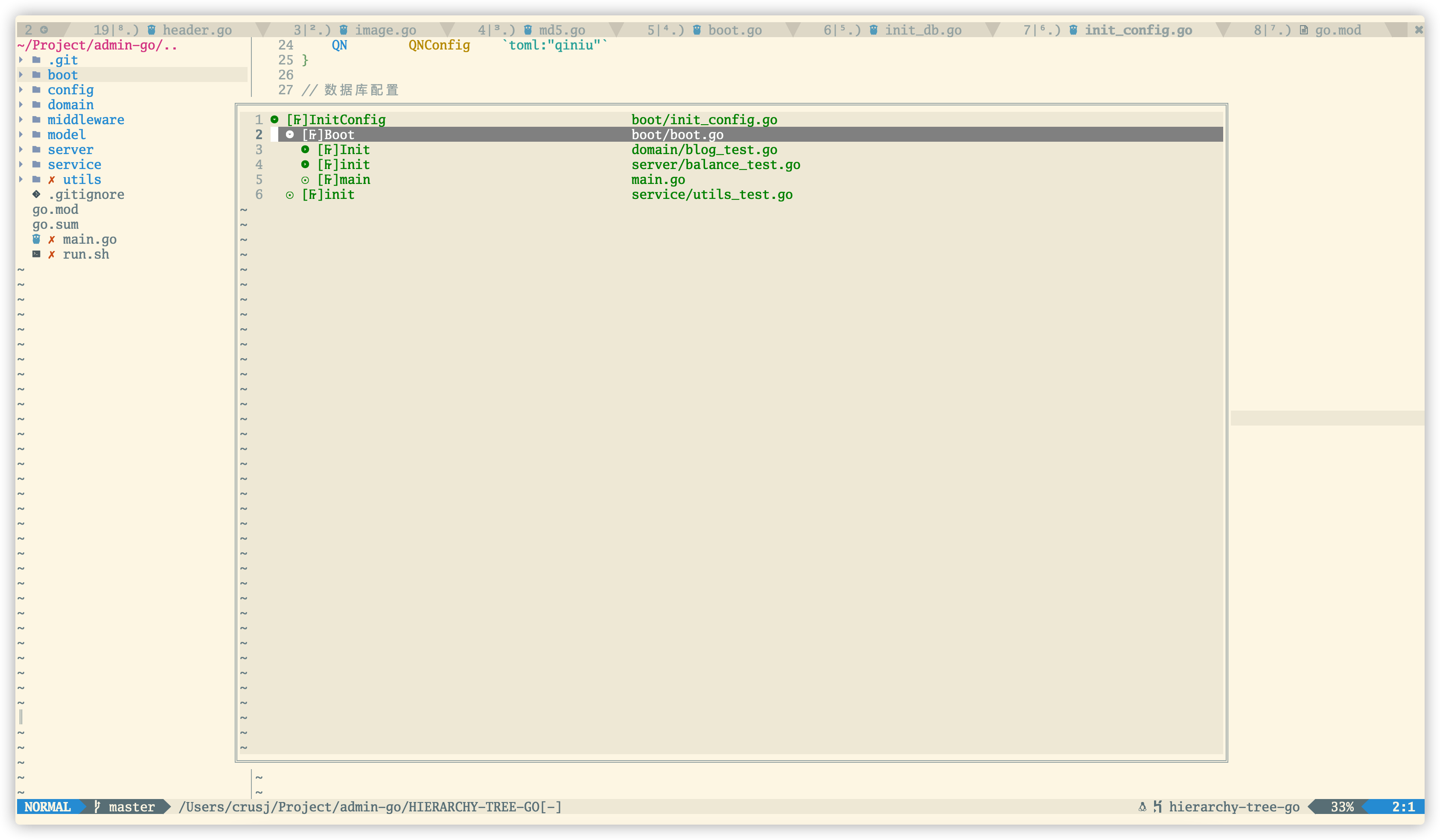This screenshot has height=840, width=1440.
Task: Toggle the Boot node circle marker
Action: tap(290, 134)
